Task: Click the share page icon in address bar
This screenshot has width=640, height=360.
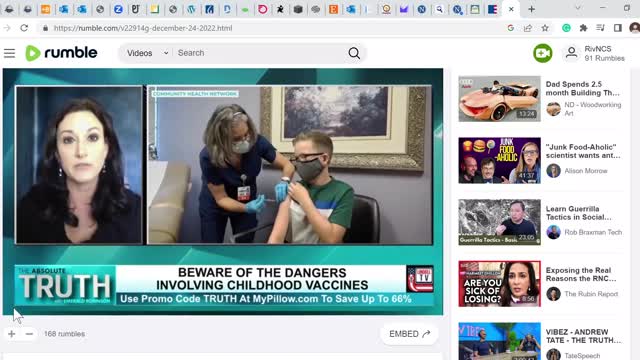Action: tap(528, 28)
